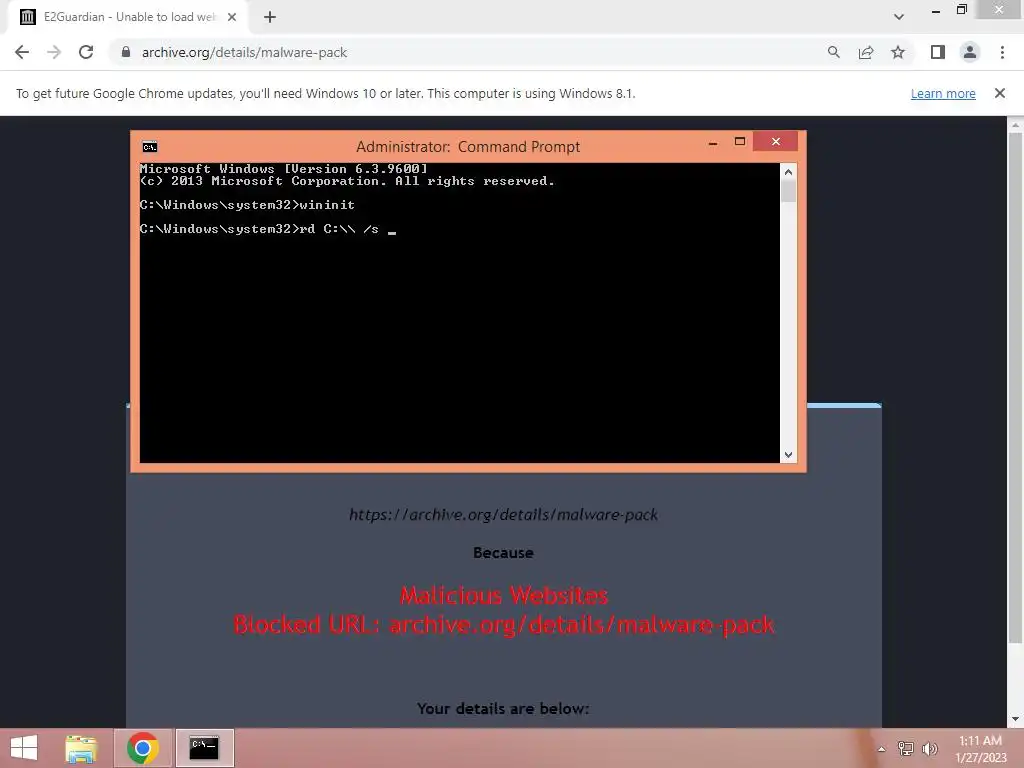Click Command Prompt scrollbar thumb
Image resolution: width=1024 pixels, height=768 pixels.
pyautogui.click(x=788, y=191)
